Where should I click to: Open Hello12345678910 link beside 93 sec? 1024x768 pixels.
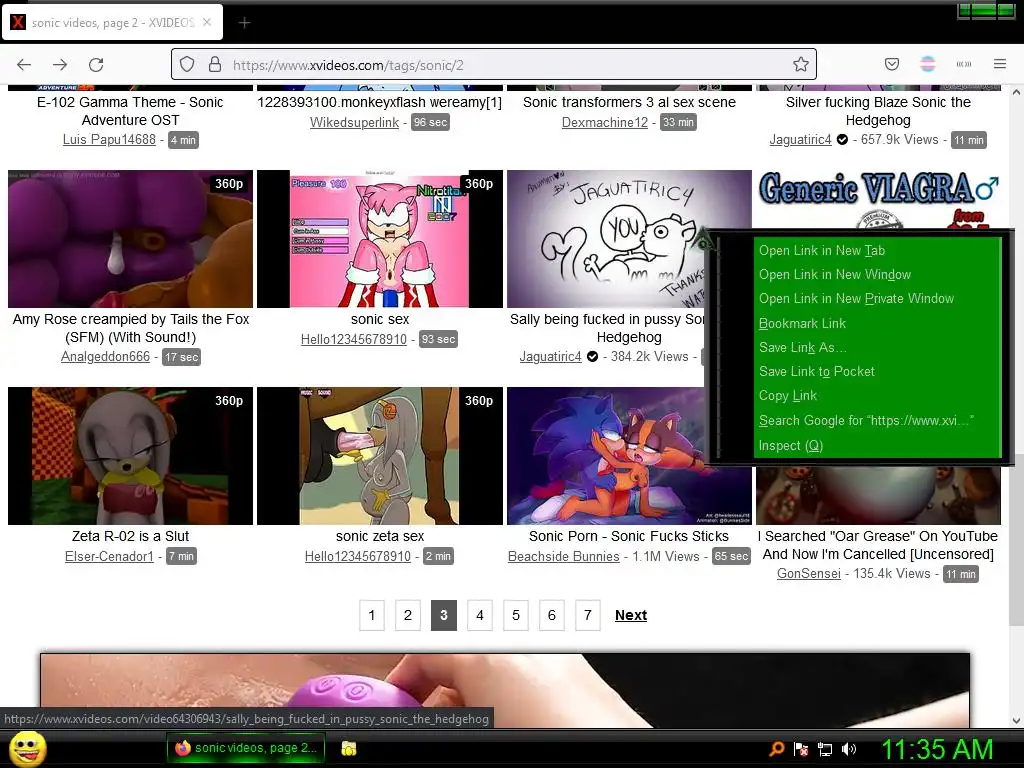pos(353,339)
